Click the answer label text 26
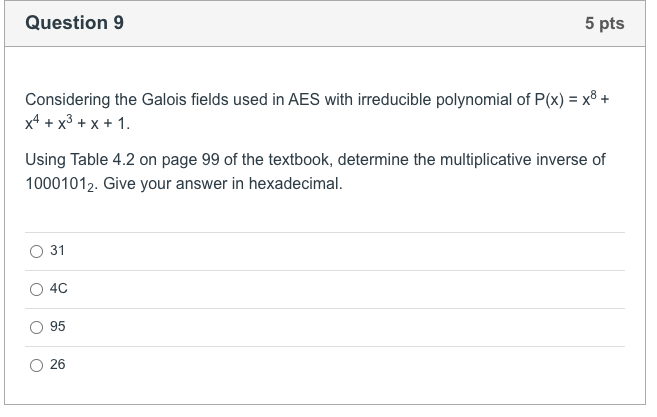657x417 pixels. point(58,365)
